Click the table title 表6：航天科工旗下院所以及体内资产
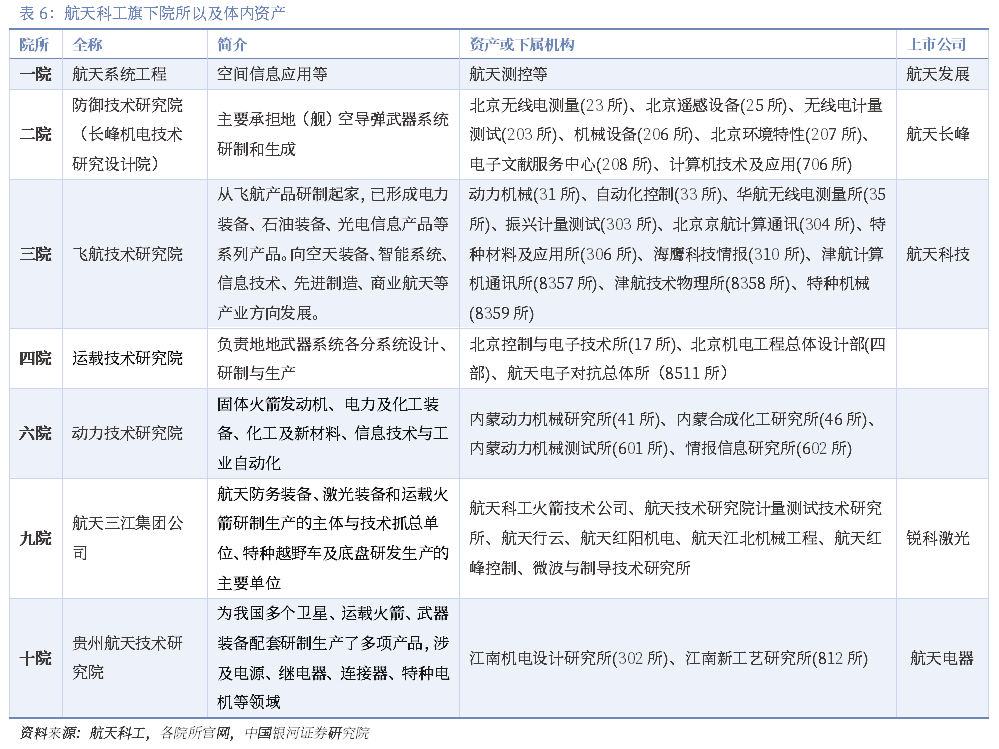 click(x=152, y=13)
